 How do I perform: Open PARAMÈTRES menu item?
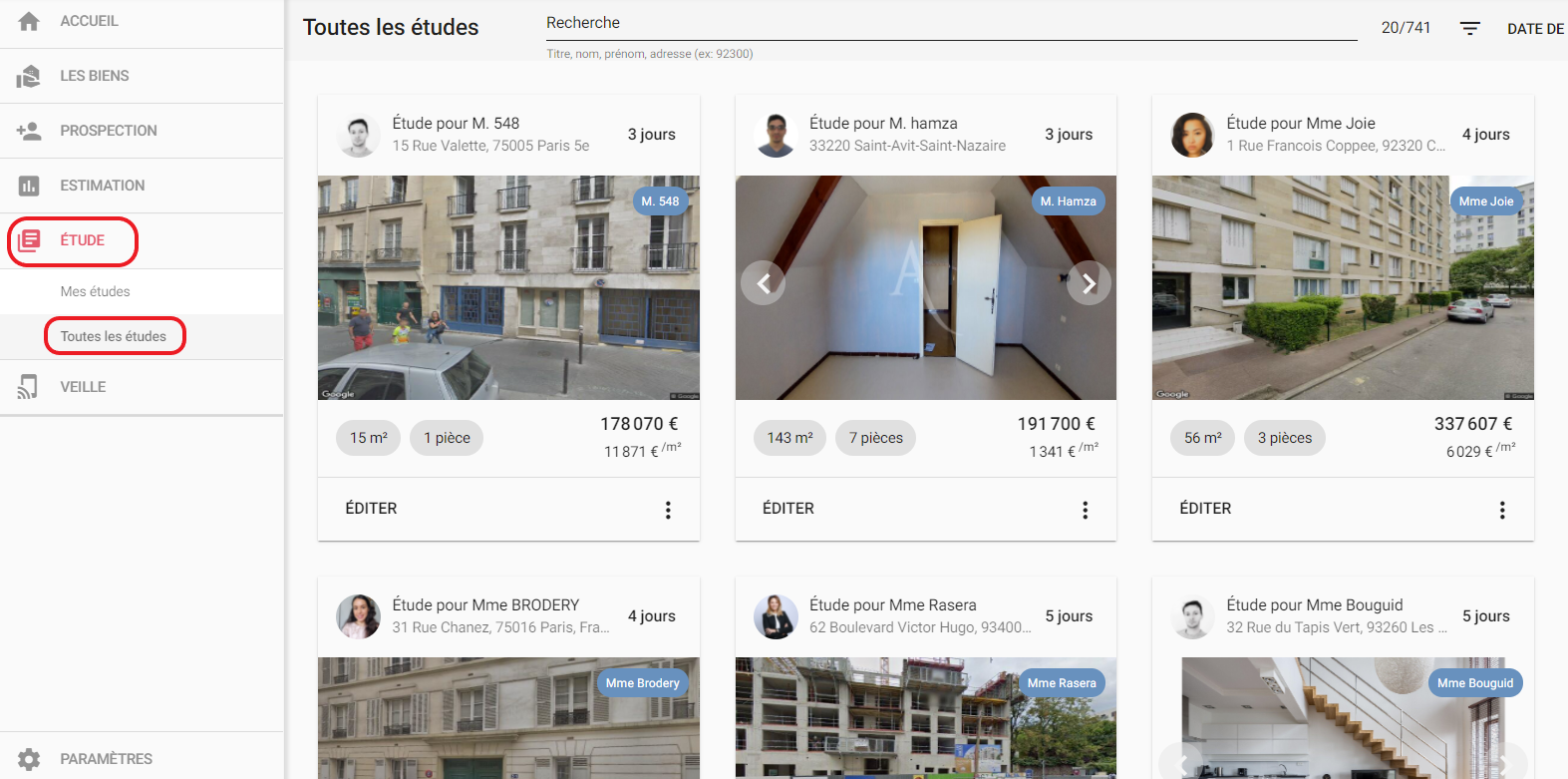pos(142,759)
